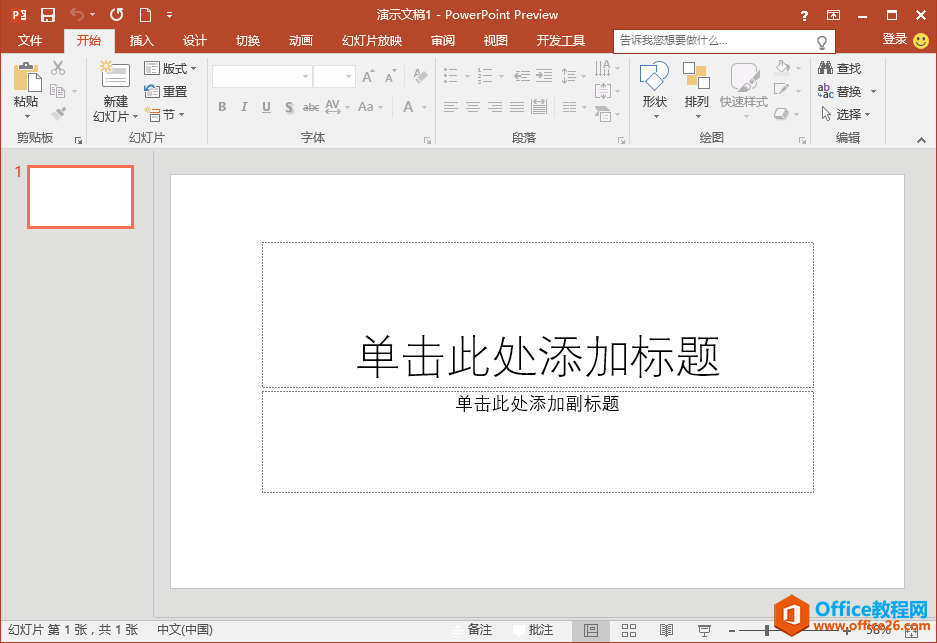The image size is (937, 643).
Task: Click the Decrease Indent icon
Action: tap(522, 76)
